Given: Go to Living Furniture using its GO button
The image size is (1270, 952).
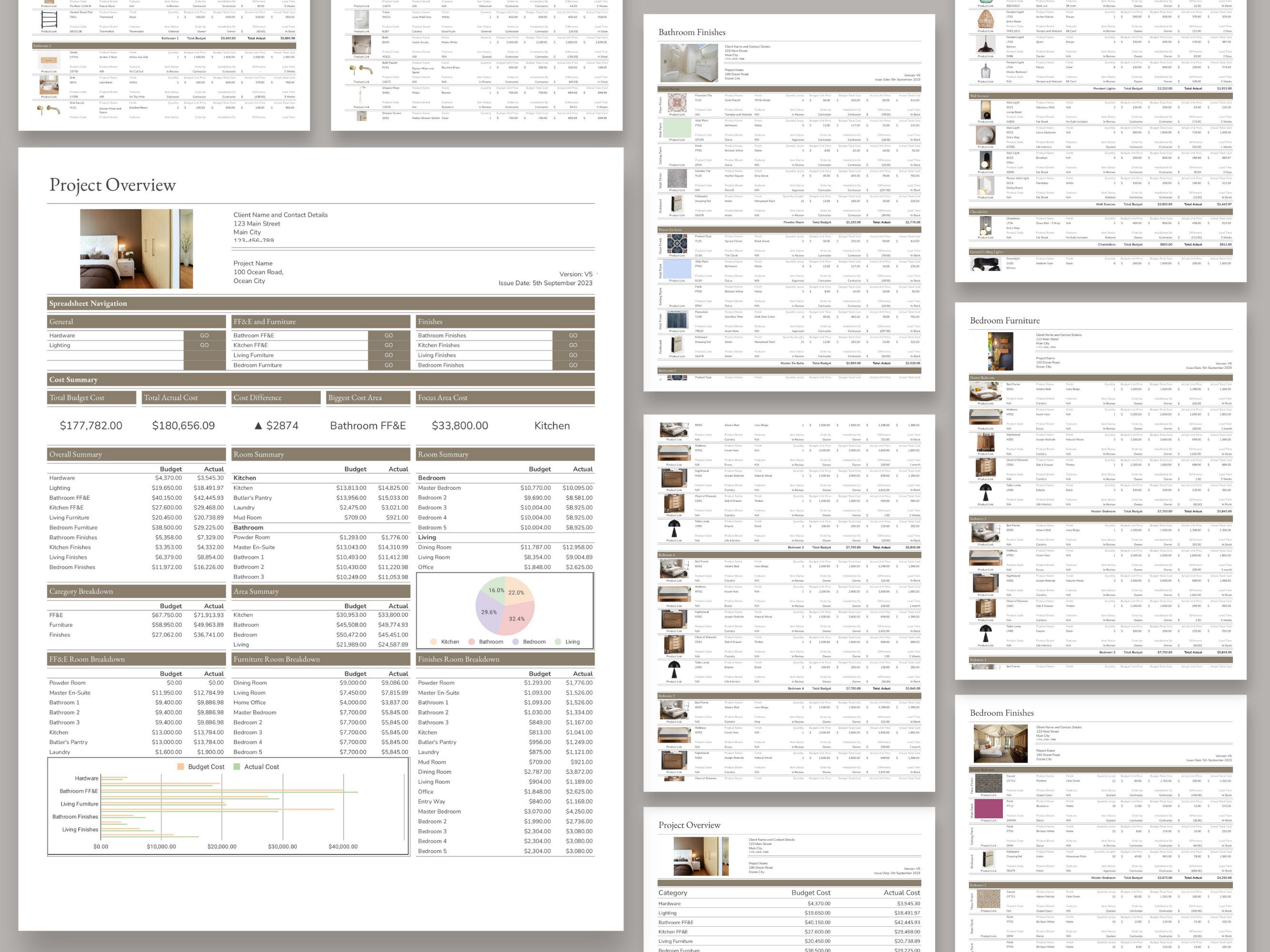Looking at the screenshot, I should pyautogui.click(x=389, y=355).
